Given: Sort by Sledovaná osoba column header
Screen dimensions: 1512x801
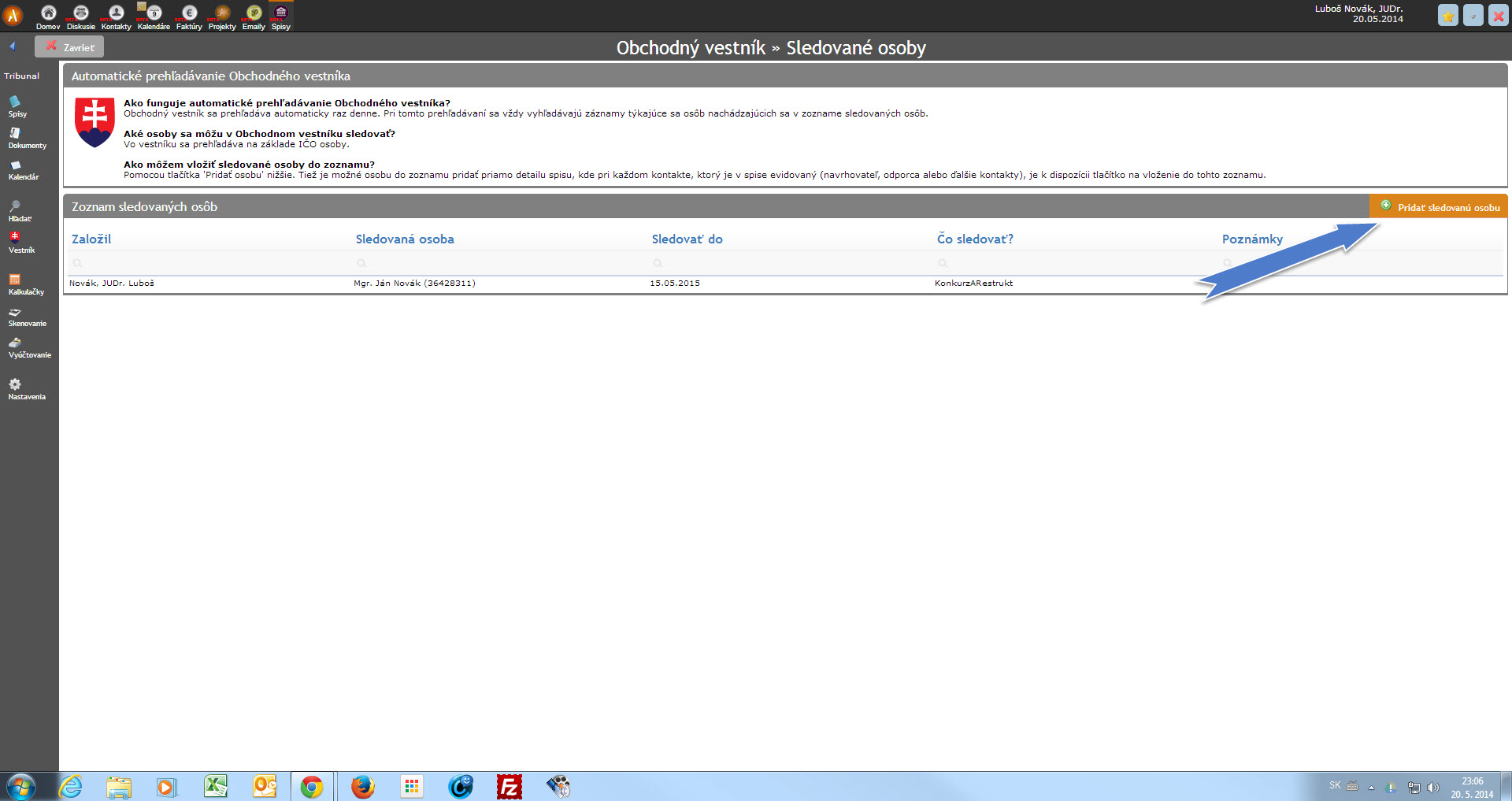Looking at the screenshot, I should (405, 239).
